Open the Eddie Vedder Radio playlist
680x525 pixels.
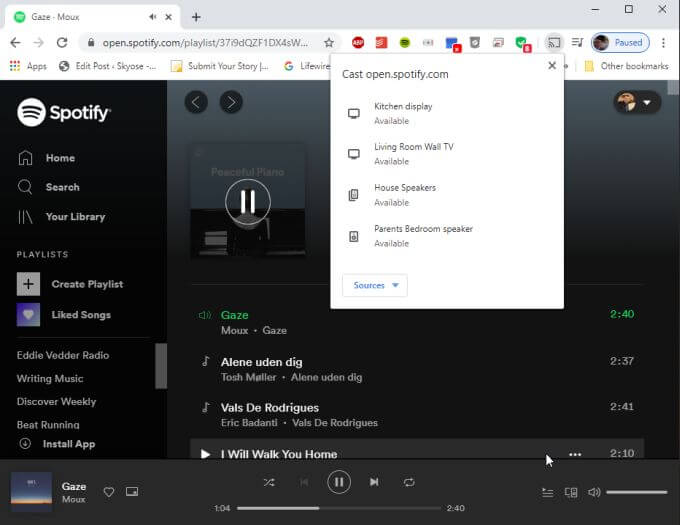pos(63,355)
